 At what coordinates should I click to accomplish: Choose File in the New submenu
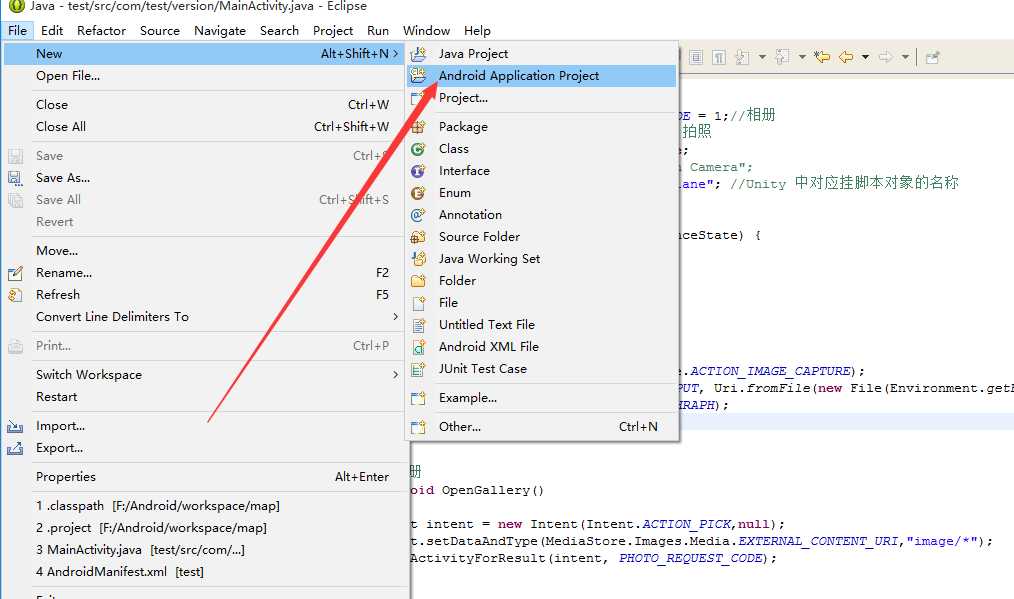pos(542,303)
